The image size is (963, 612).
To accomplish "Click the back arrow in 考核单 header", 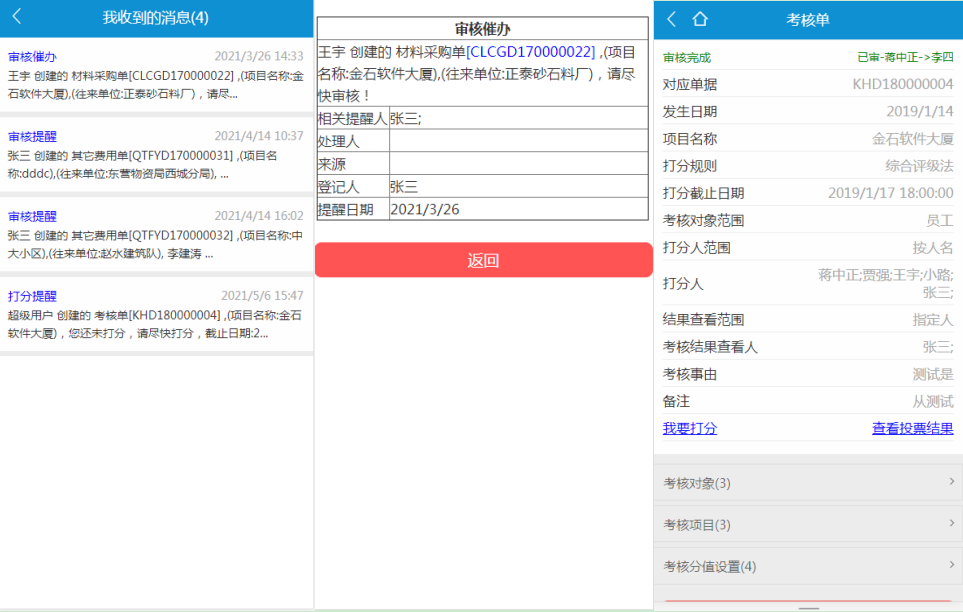I will (672, 18).
